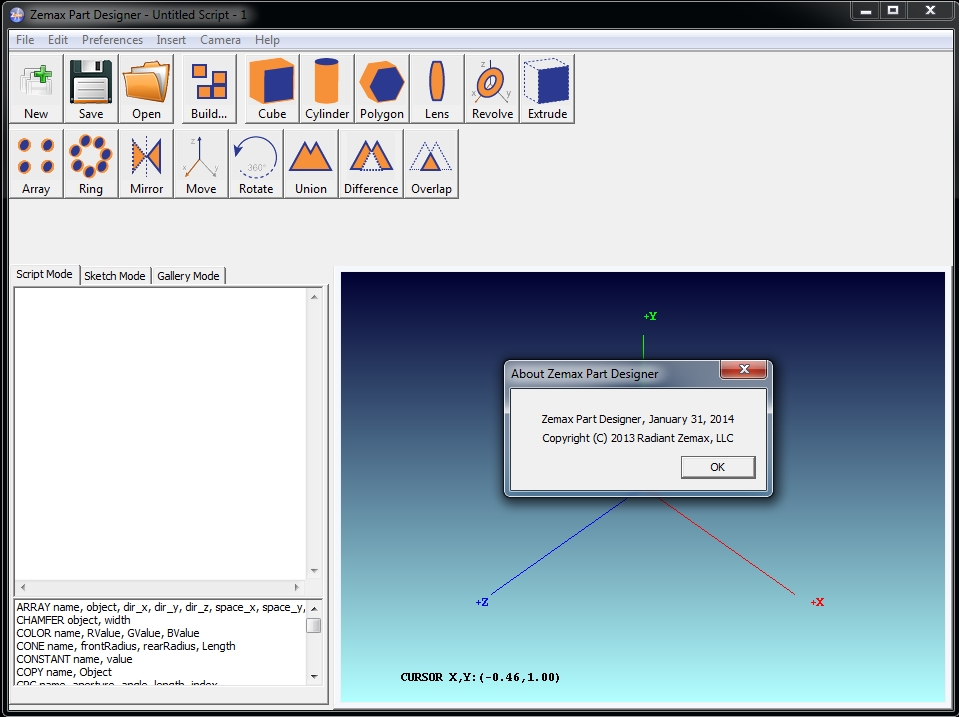Select the Rotate tool
This screenshot has width=959, height=717.
[x=256, y=163]
